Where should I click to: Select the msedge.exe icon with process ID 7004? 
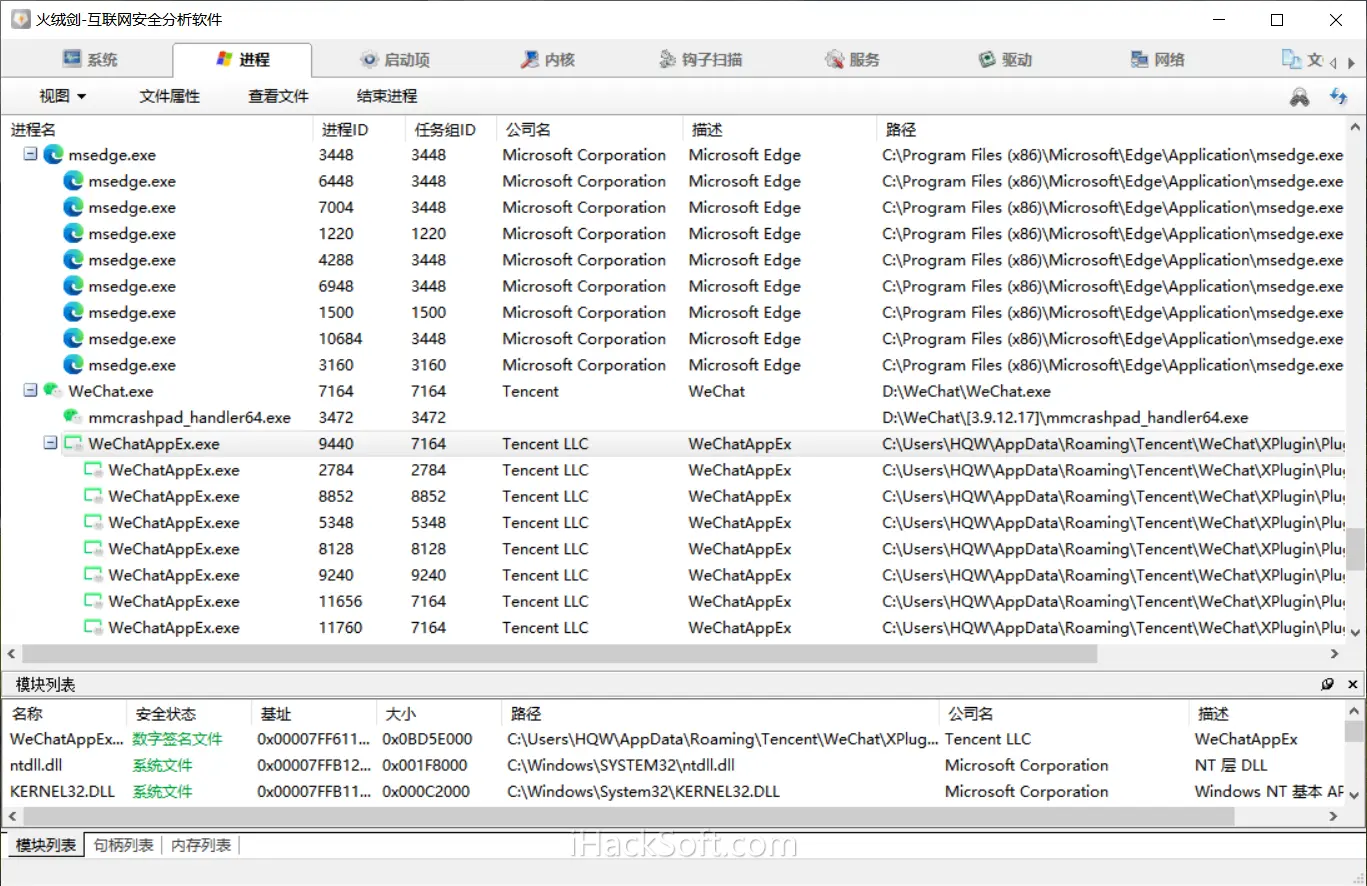coord(73,207)
